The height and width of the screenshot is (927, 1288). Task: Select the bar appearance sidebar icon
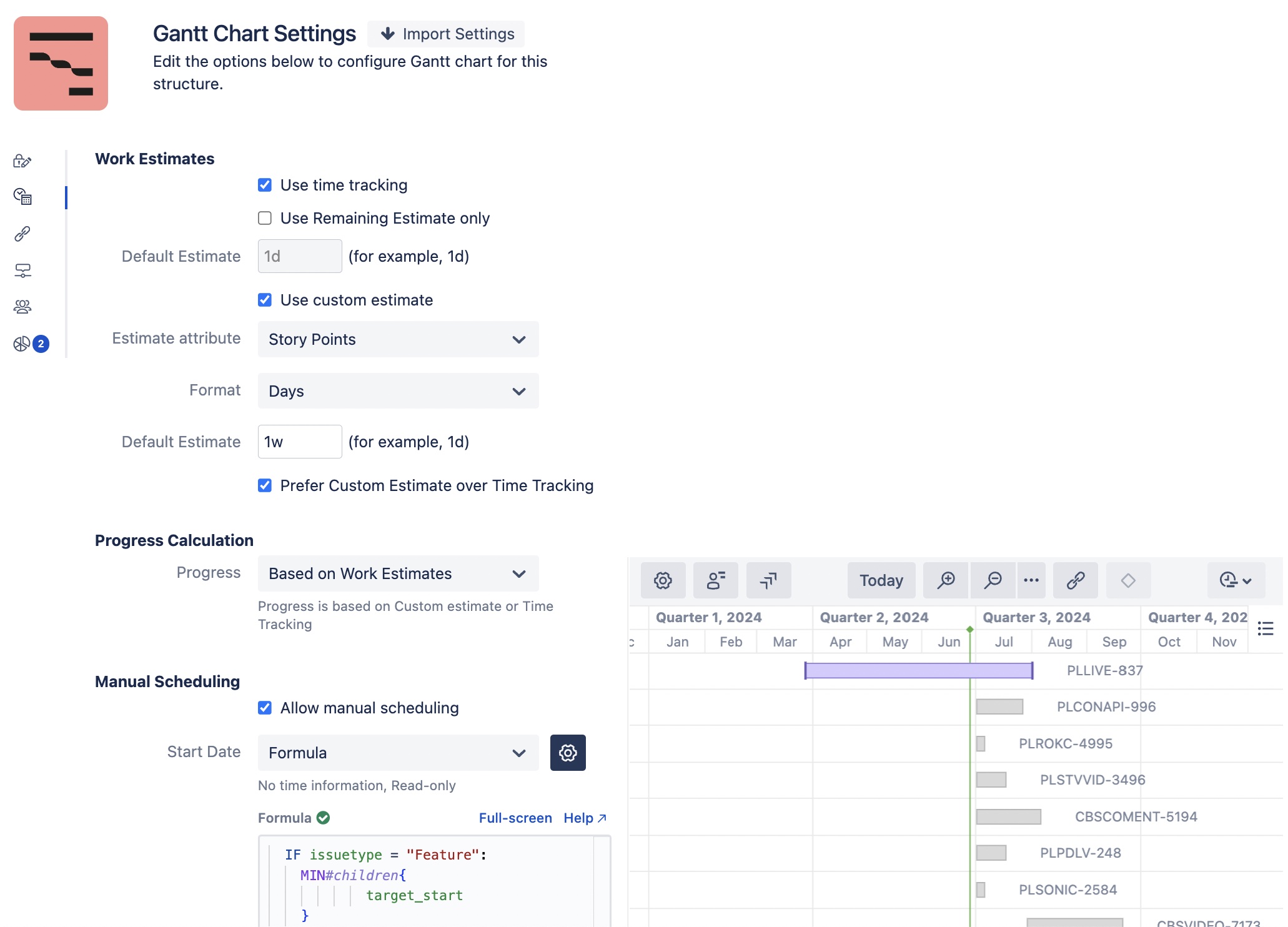point(22,270)
